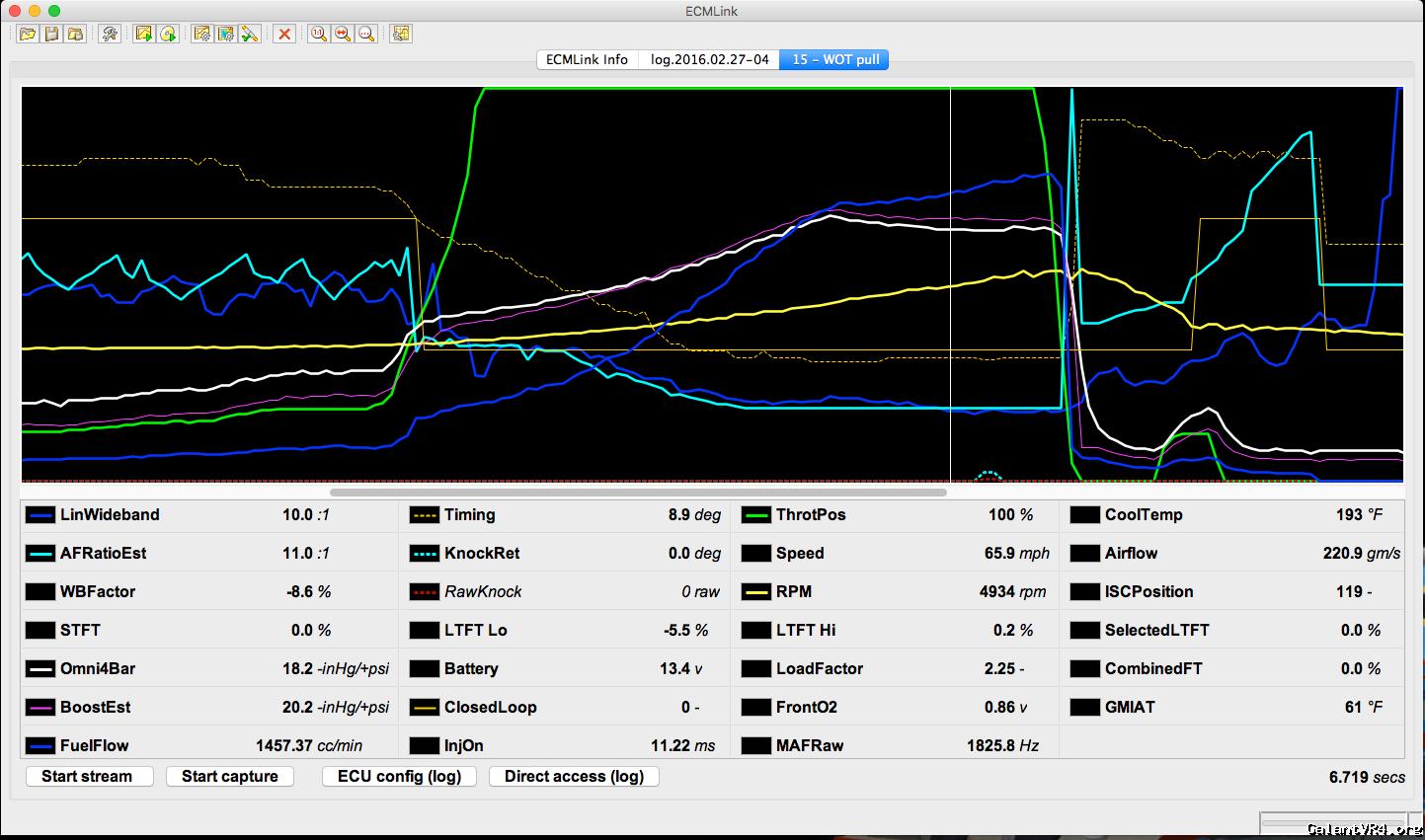Image resolution: width=1425 pixels, height=840 pixels.
Task: Switch to the ECMLink Info tab
Action: pos(587,59)
